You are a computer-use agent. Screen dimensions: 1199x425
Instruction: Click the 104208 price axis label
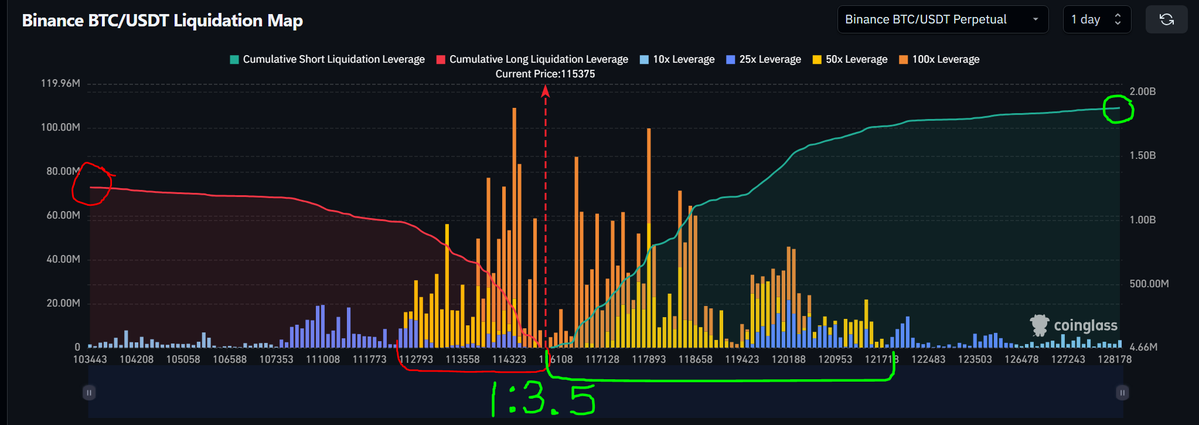click(138, 358)
